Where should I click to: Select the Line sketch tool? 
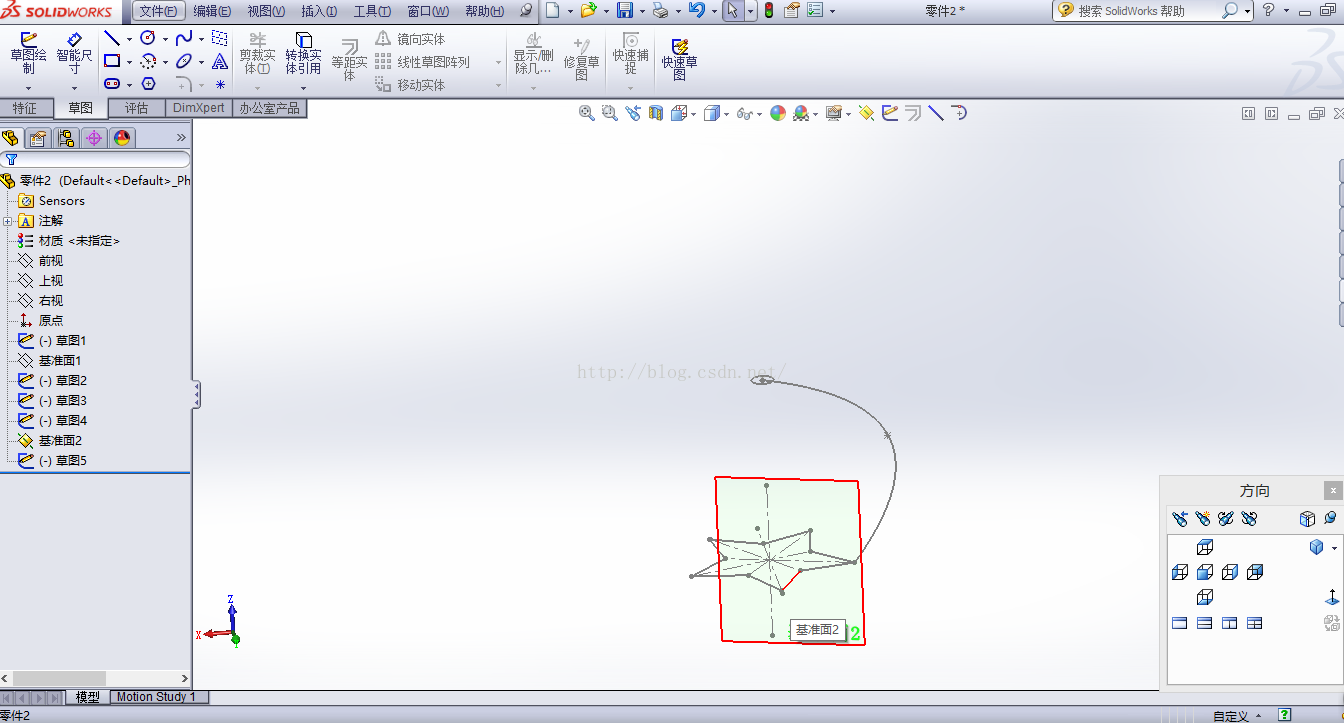pos(112,38)
